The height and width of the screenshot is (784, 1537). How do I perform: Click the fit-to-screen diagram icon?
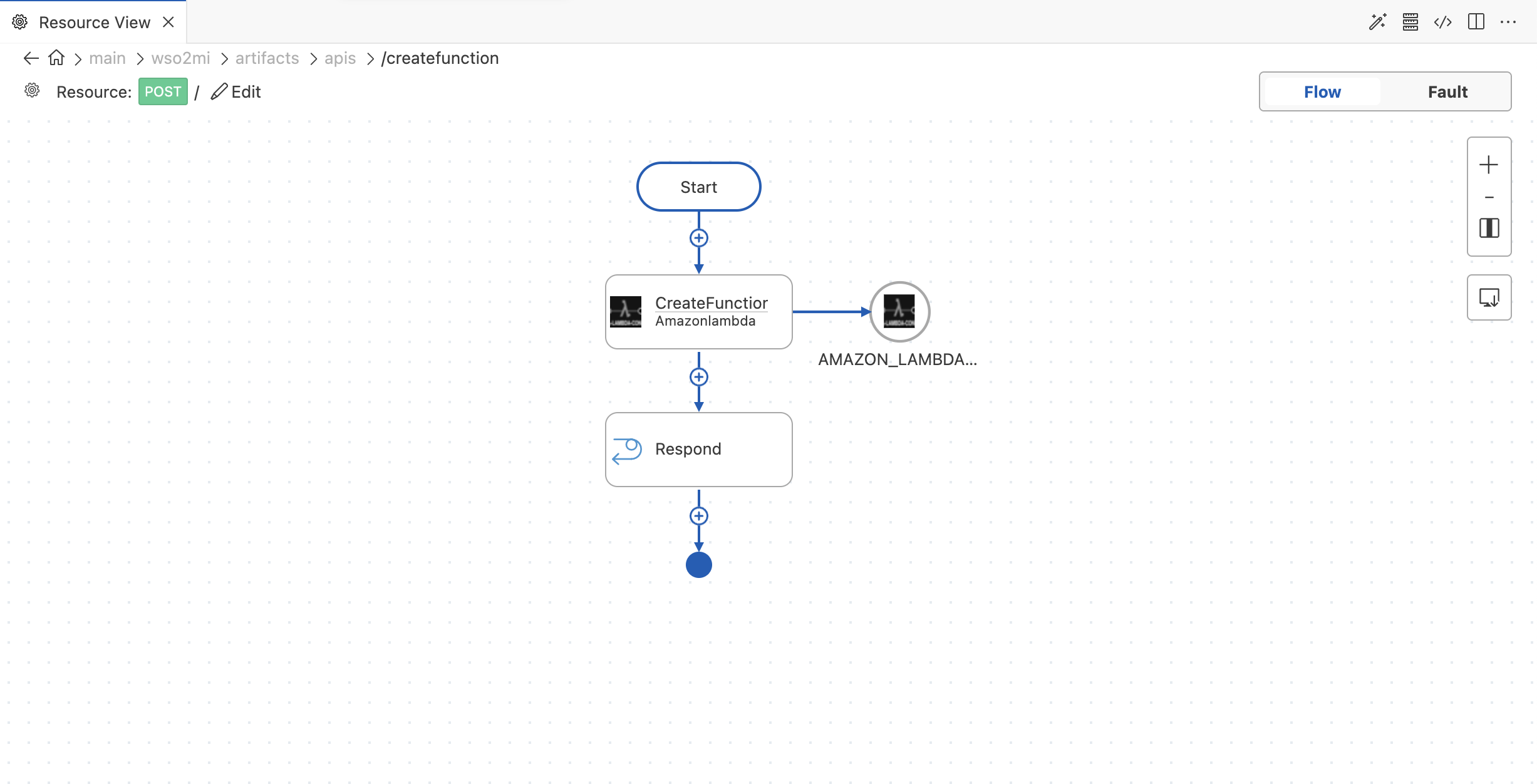coord(1489,228)
